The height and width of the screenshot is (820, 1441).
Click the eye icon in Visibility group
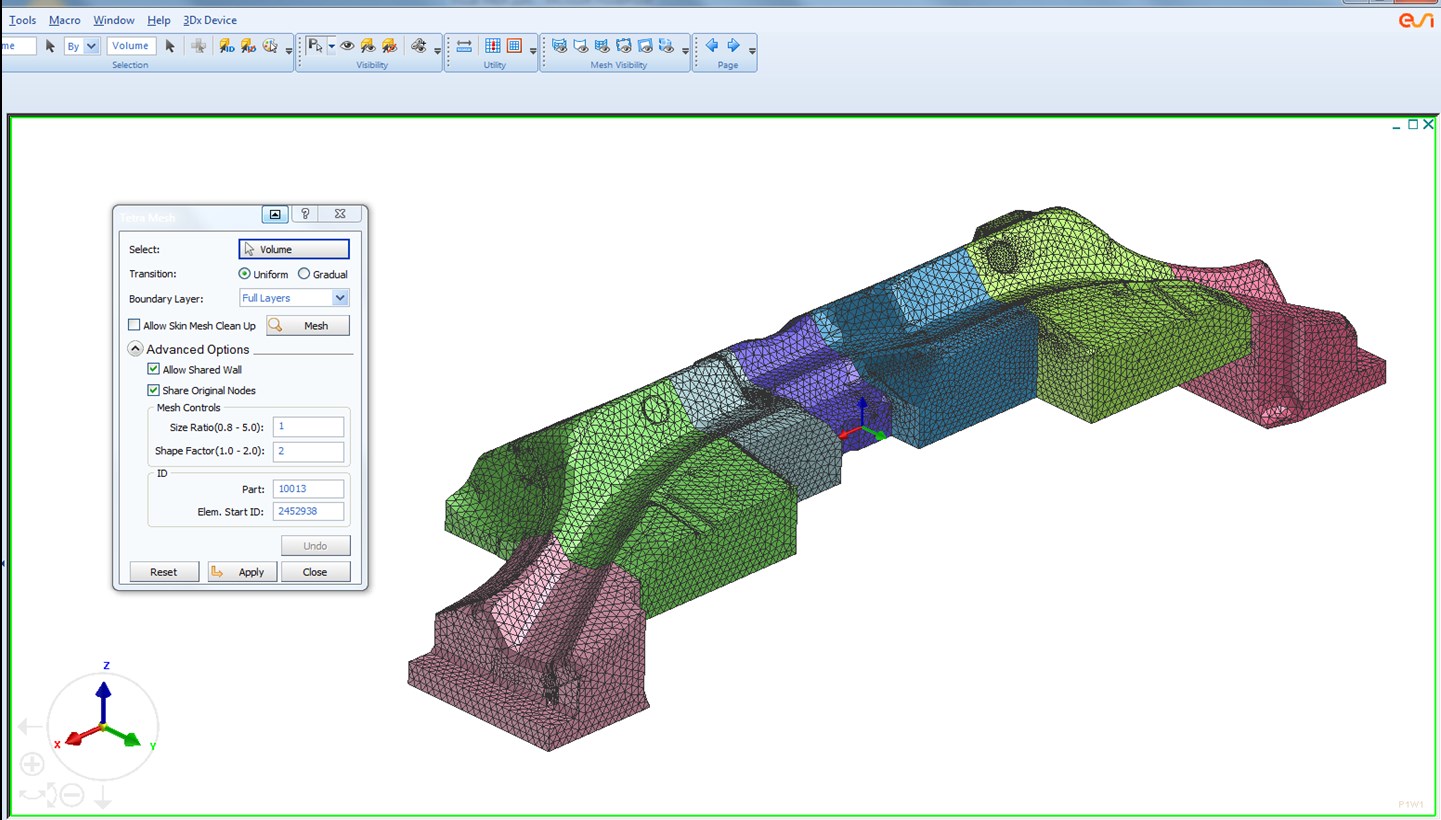point(347,46)
